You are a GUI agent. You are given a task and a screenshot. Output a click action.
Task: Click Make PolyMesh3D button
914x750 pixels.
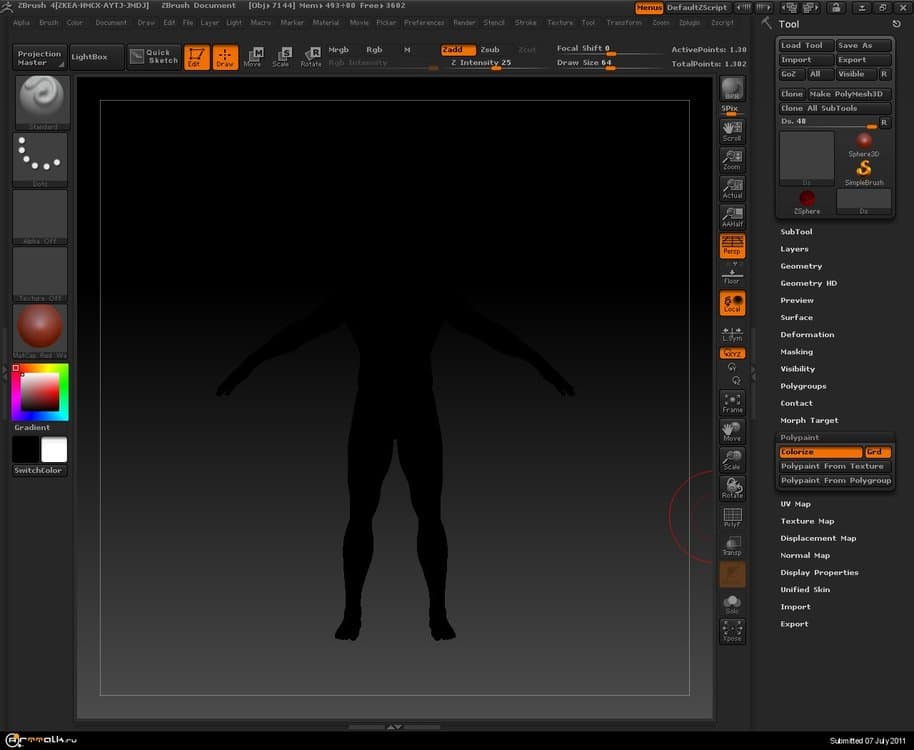pos(848,94)
